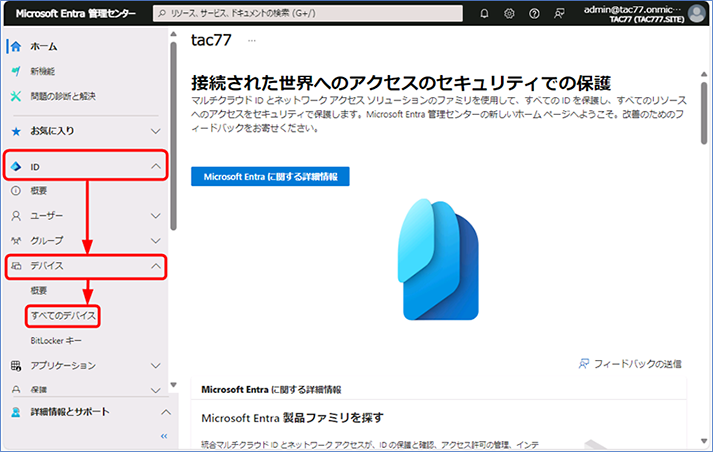This screenshot has height=452, width=713.
Task: Click the sidebar scrollbar down arrow
Action: (x=173, y=385)
